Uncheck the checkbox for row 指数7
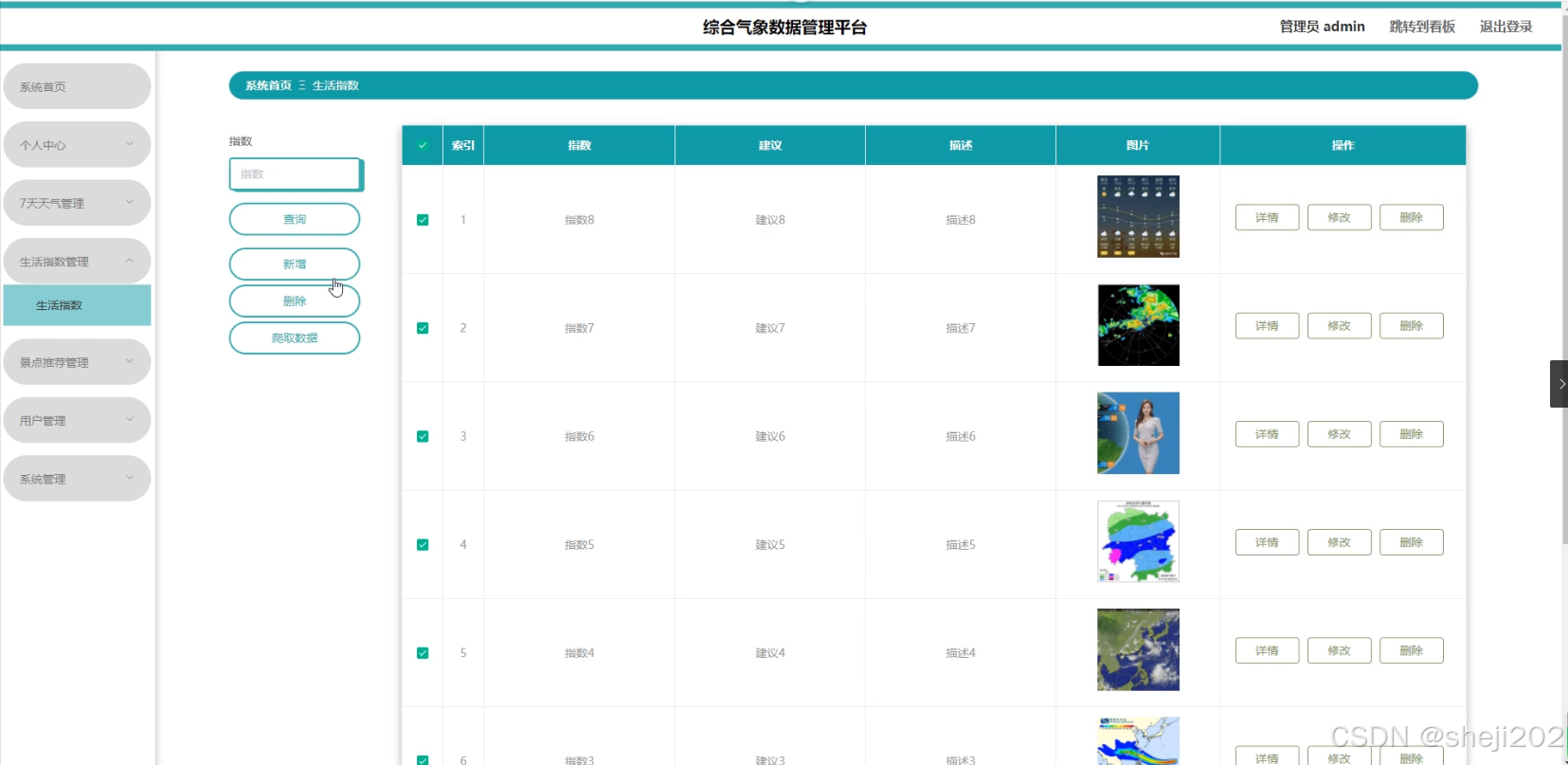This screenshot has width=1568, height=765. (x=423, y=328)
